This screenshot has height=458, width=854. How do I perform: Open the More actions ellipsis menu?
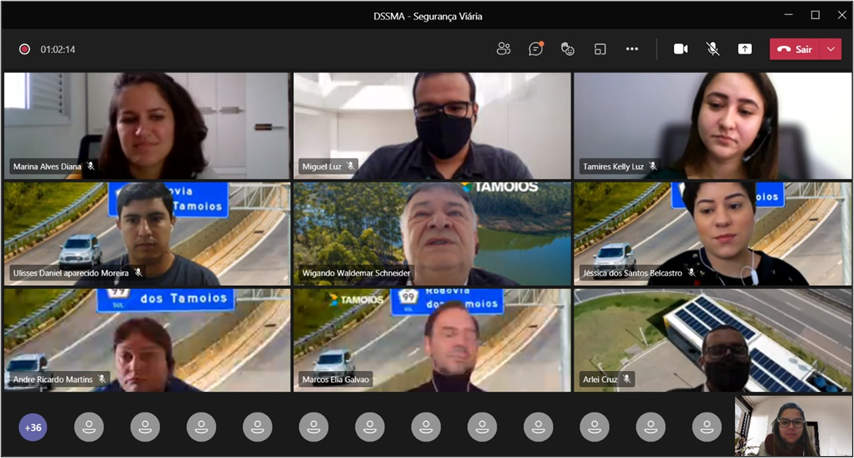click(632, 49)
